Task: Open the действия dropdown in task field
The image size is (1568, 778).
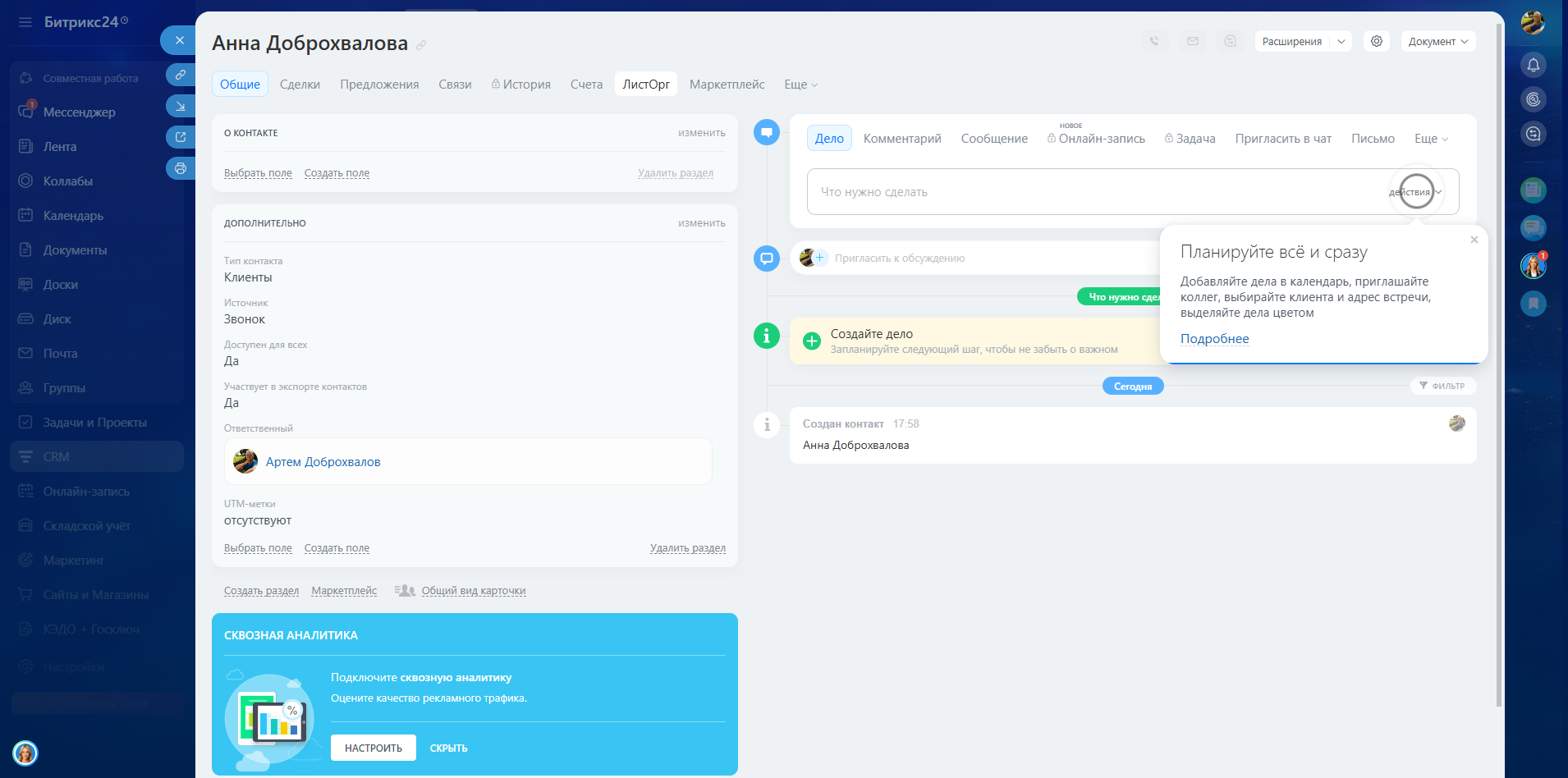Action: coord(1415,192)
